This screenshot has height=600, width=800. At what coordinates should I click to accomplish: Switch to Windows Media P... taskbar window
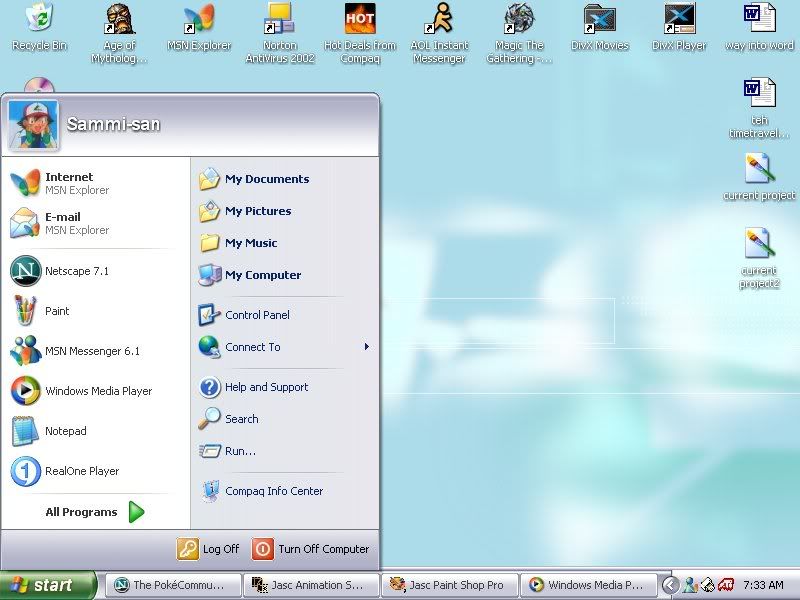click(588, 585)
